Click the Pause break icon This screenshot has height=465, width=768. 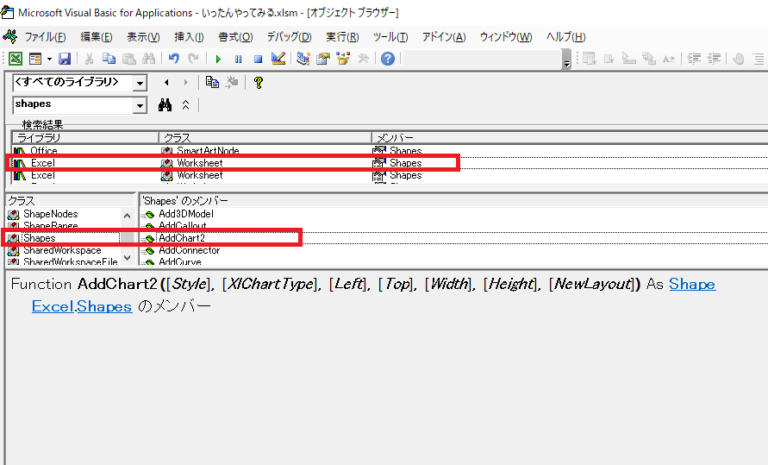(x=238, y=60)
